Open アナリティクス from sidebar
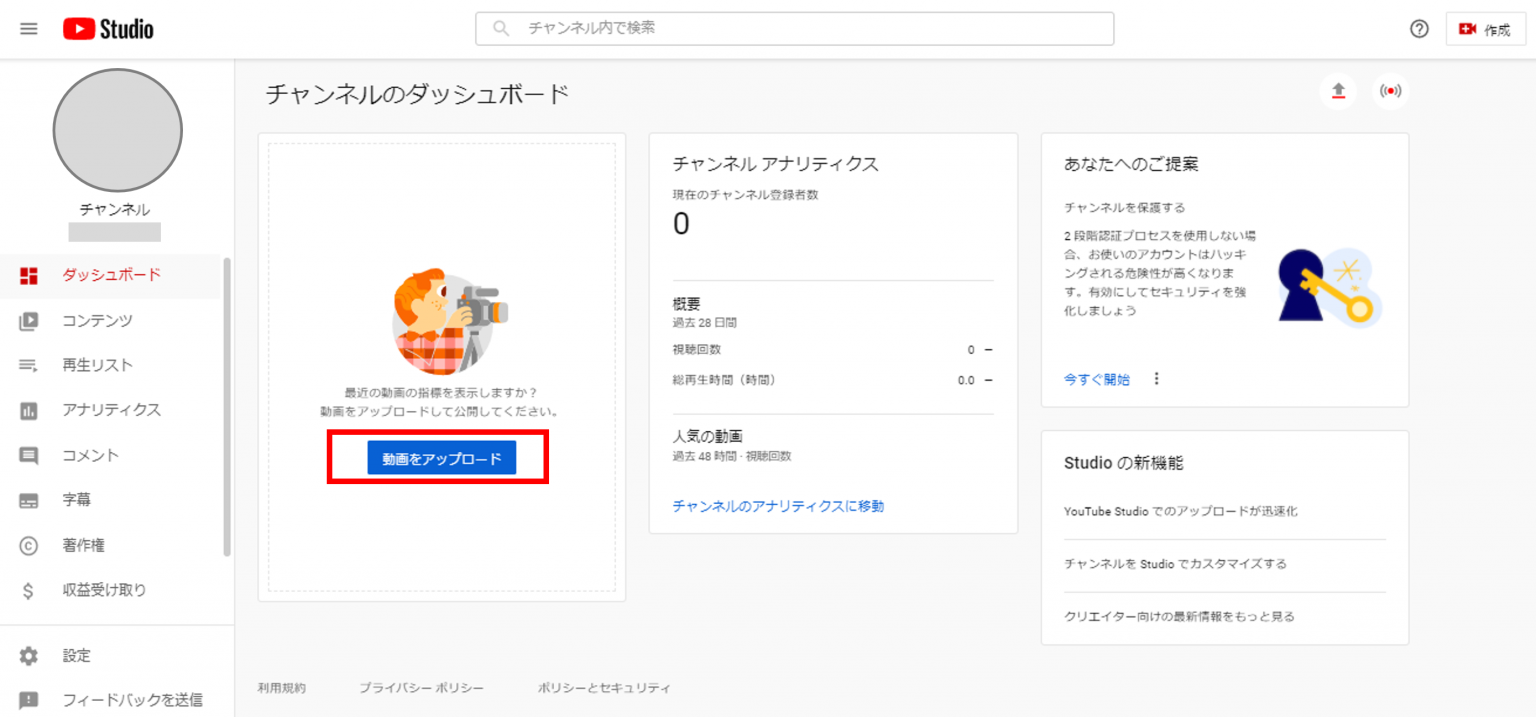 (111, 410)
